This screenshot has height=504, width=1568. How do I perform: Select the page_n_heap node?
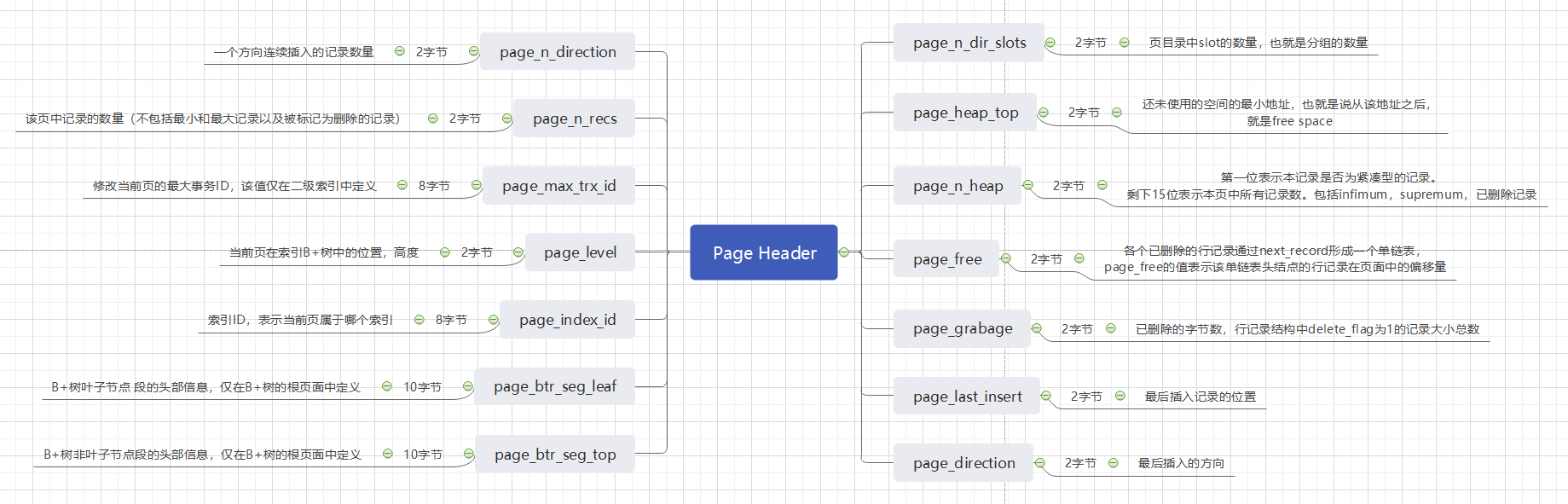pyautogui.click(x=958, y=186)
